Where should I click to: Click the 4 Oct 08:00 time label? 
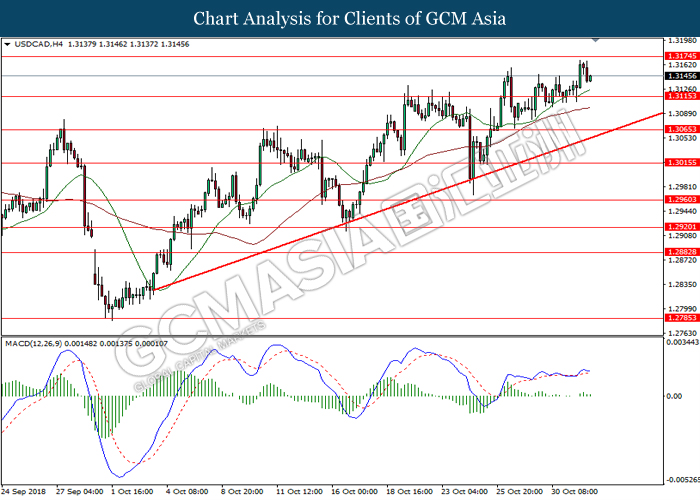(x=187, y=492)
